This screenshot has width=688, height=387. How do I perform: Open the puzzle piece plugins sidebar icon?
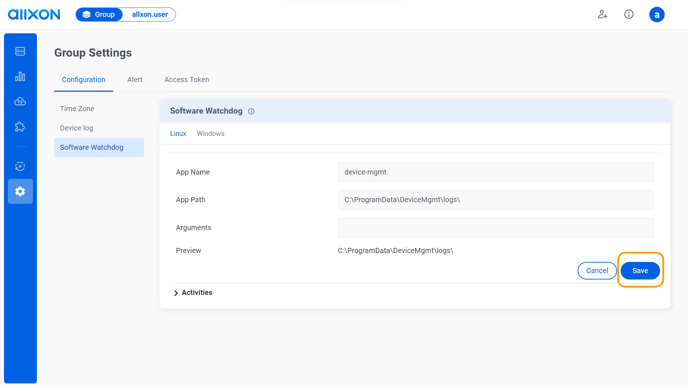point(20,127)
